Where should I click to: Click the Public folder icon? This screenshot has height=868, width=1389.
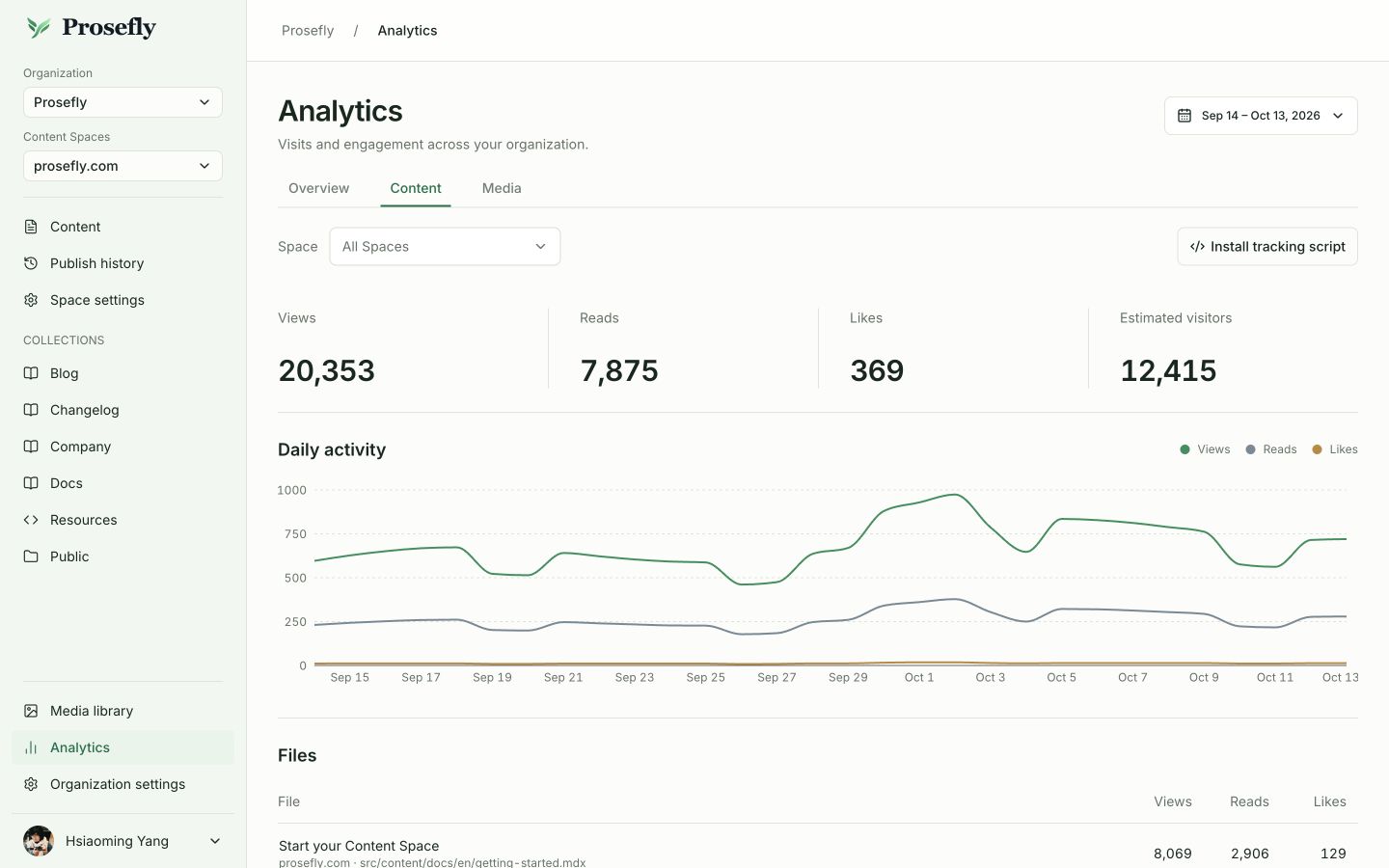tap(31, 556)
